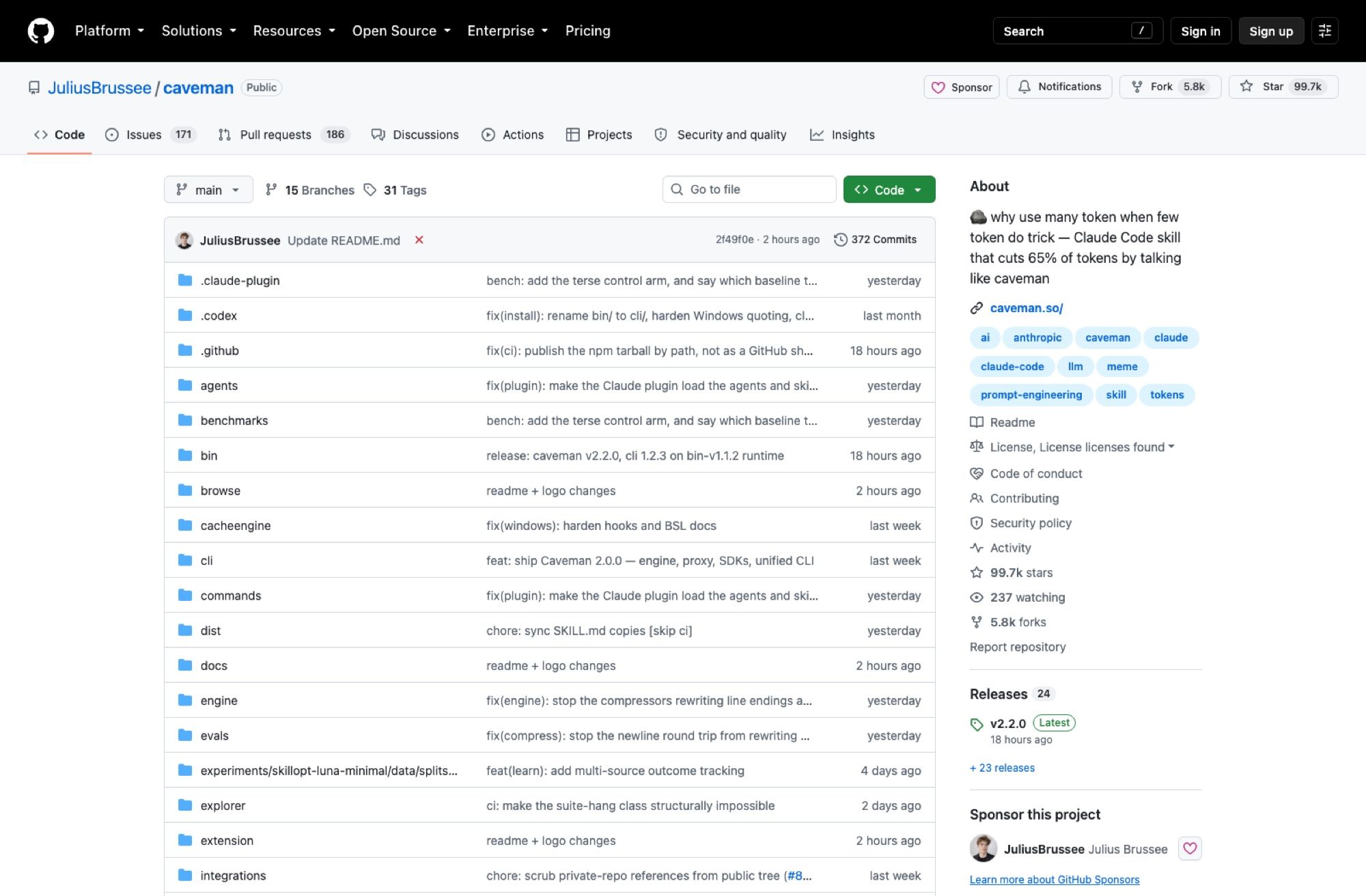Image resolution: width=1366 pixels, height=896 pixels.
Task: Open the main branch selector
Action: coord(208,189)
